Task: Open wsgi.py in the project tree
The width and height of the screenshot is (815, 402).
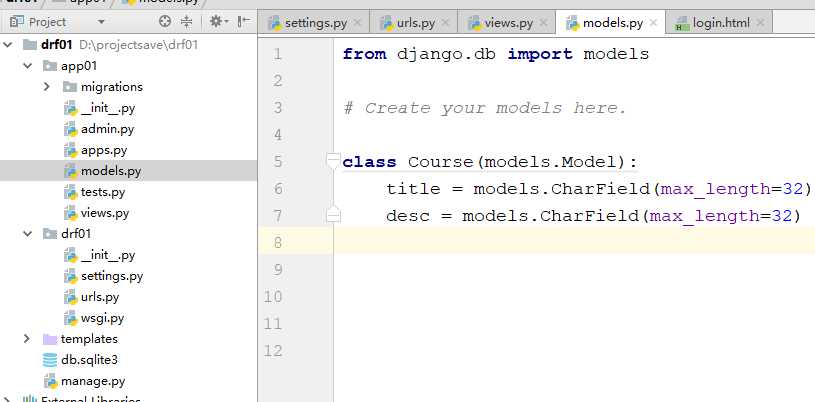Action: click(x=102, y=318)
